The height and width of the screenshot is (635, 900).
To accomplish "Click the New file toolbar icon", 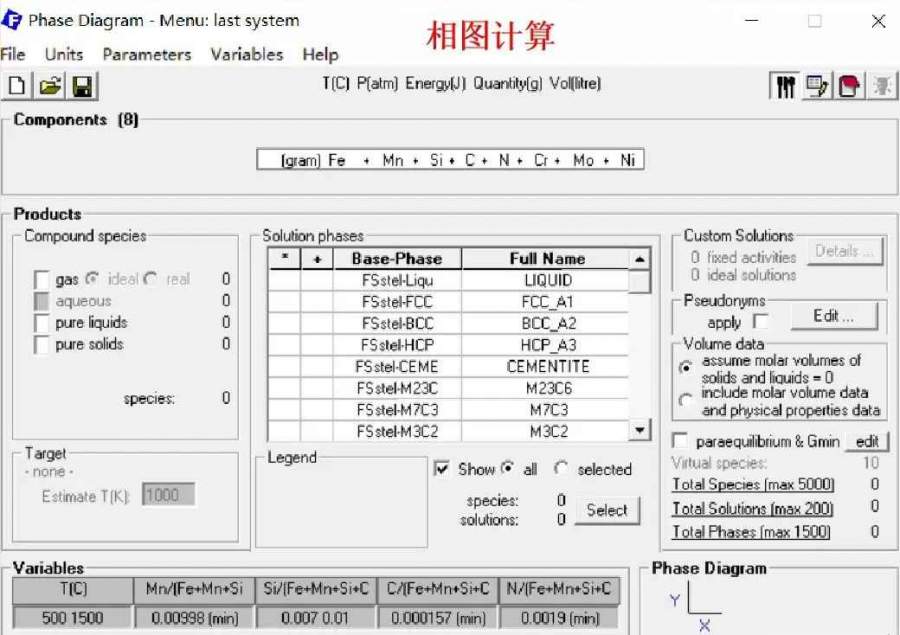I will click(x=17, y=87).
